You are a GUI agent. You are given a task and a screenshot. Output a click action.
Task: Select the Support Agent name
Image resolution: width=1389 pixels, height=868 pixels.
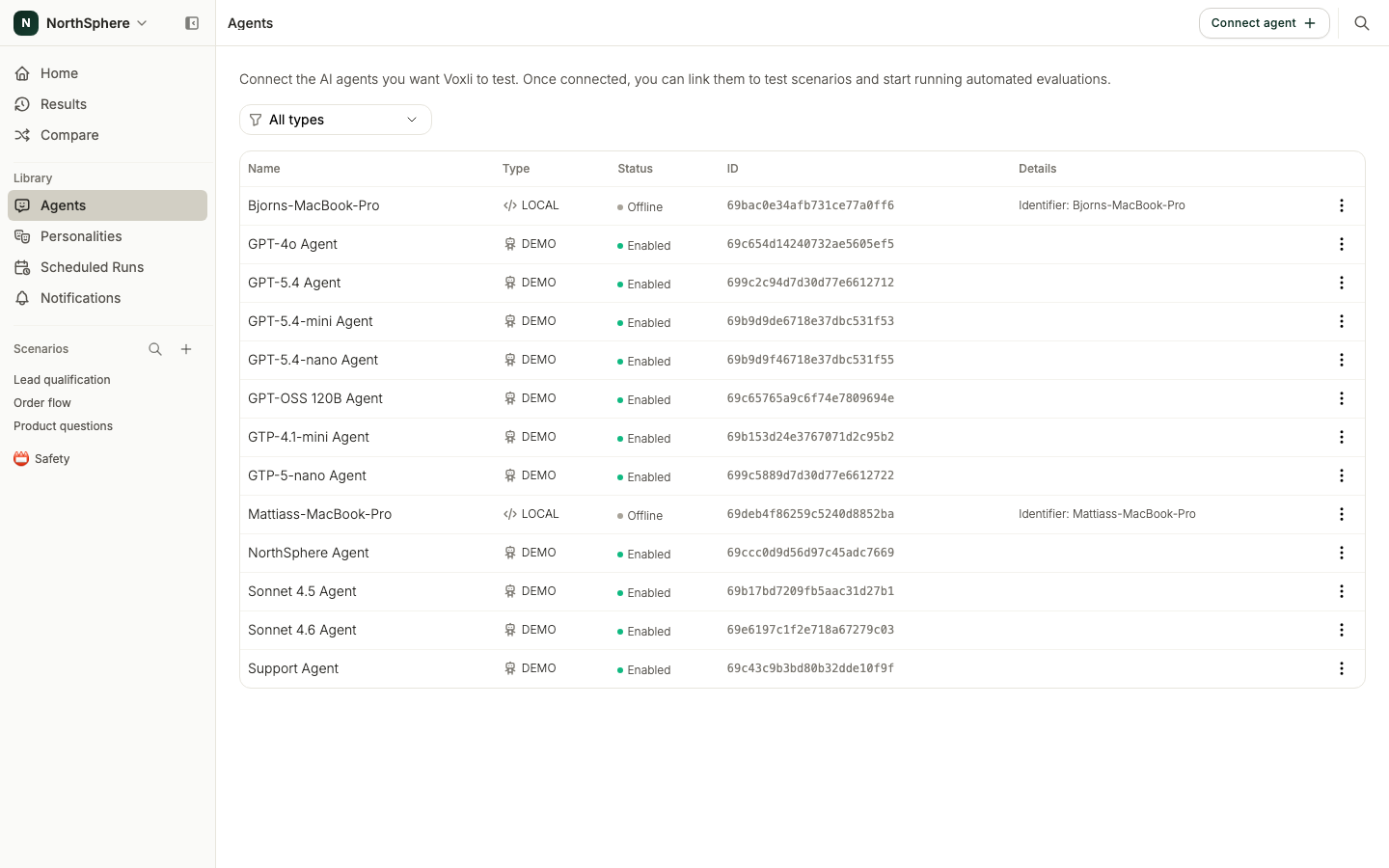(293, 668)
